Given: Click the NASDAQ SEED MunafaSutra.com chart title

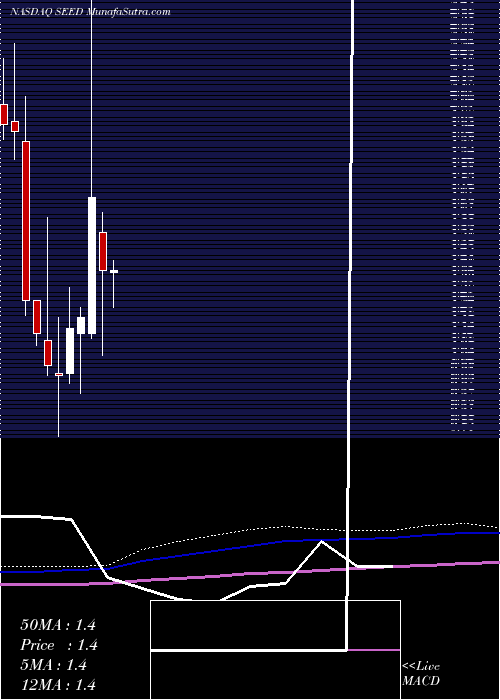Looking at the screenshot, I should [90, 12].
